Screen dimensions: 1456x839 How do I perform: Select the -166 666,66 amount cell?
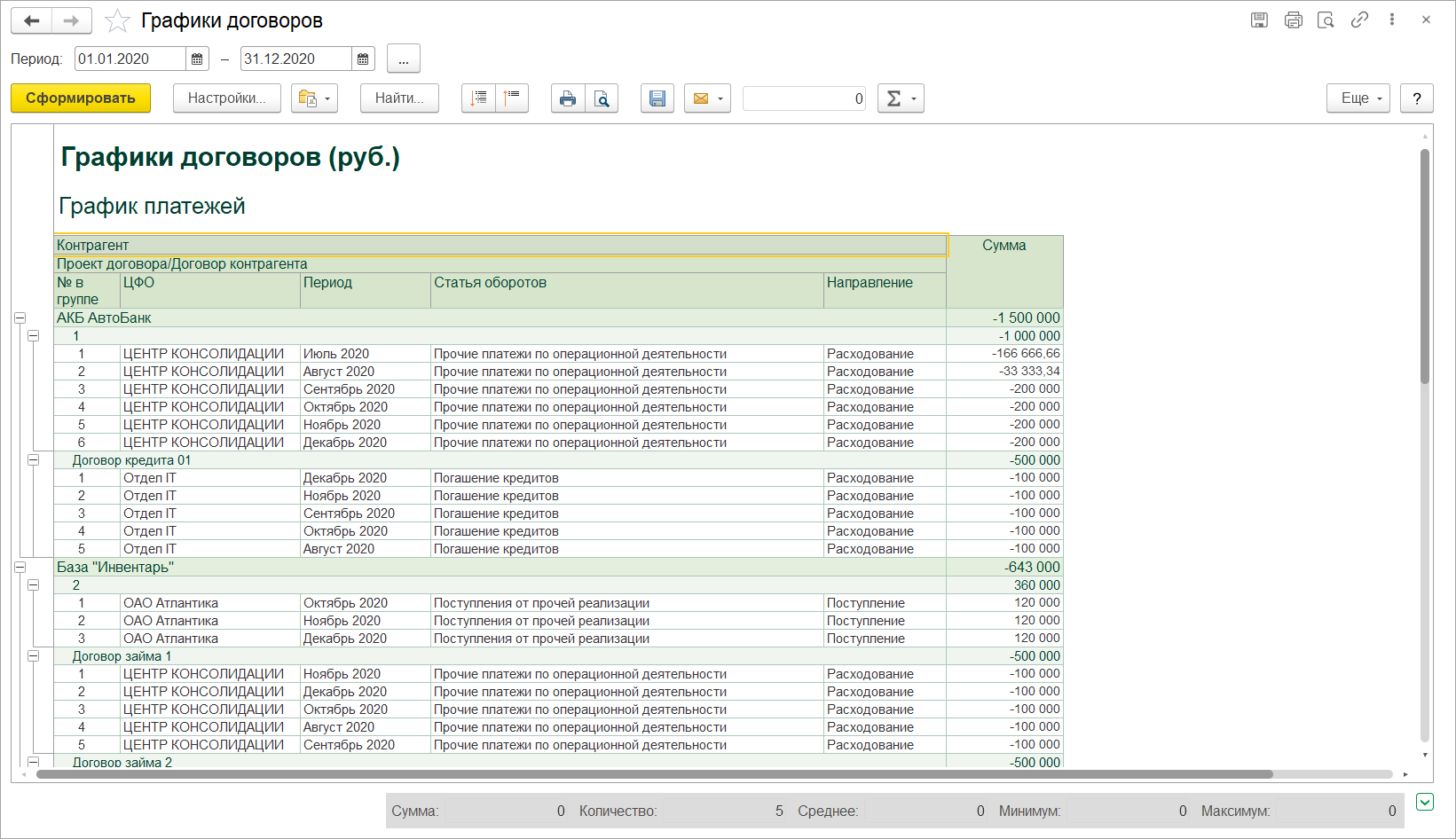click(1004, 353)
